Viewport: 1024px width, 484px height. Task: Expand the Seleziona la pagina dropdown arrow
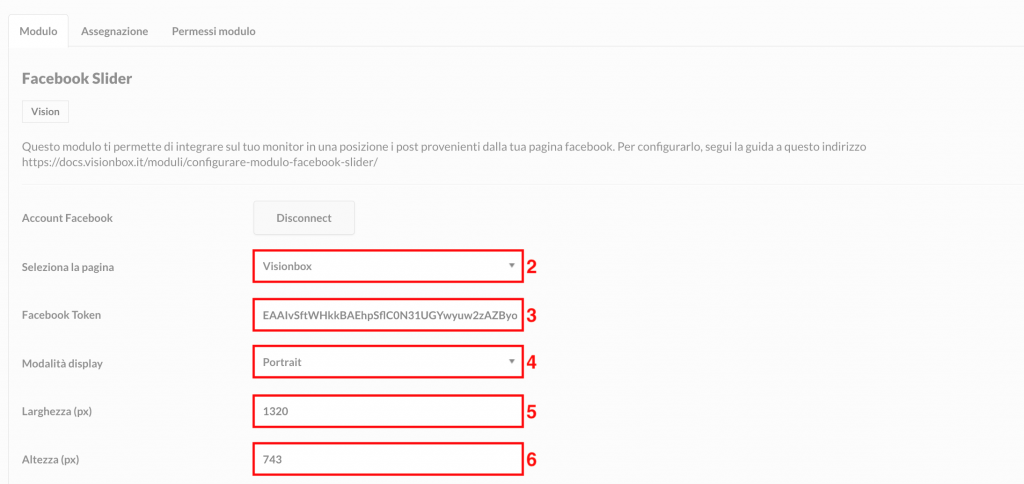511,265
